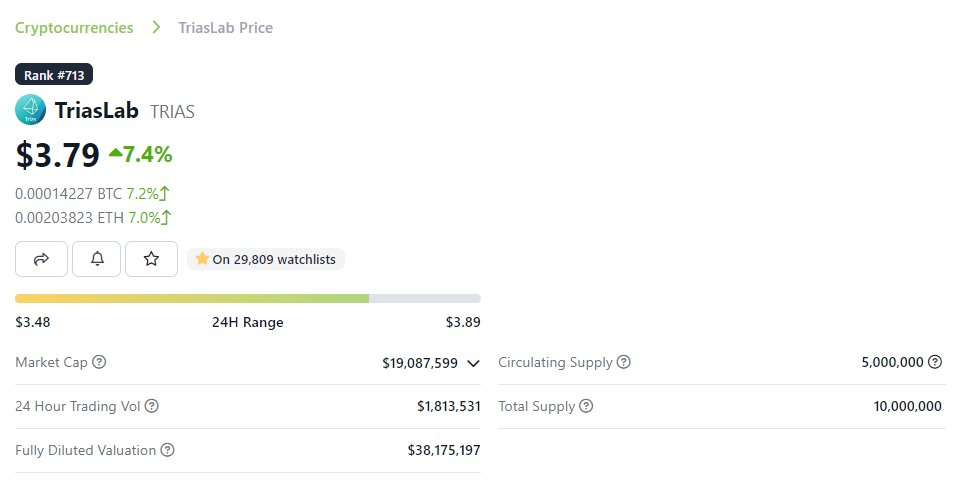Click the TriasLab Price breadcrumb
Image resolution: width=955 pixels, height=498 pixels.
pos(226,28)
